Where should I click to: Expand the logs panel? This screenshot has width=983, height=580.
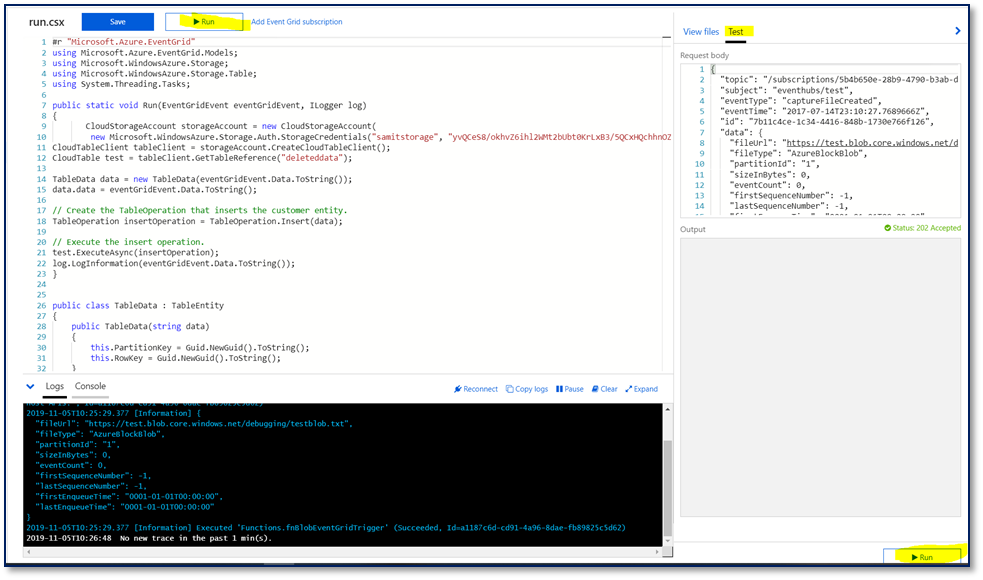642,389
